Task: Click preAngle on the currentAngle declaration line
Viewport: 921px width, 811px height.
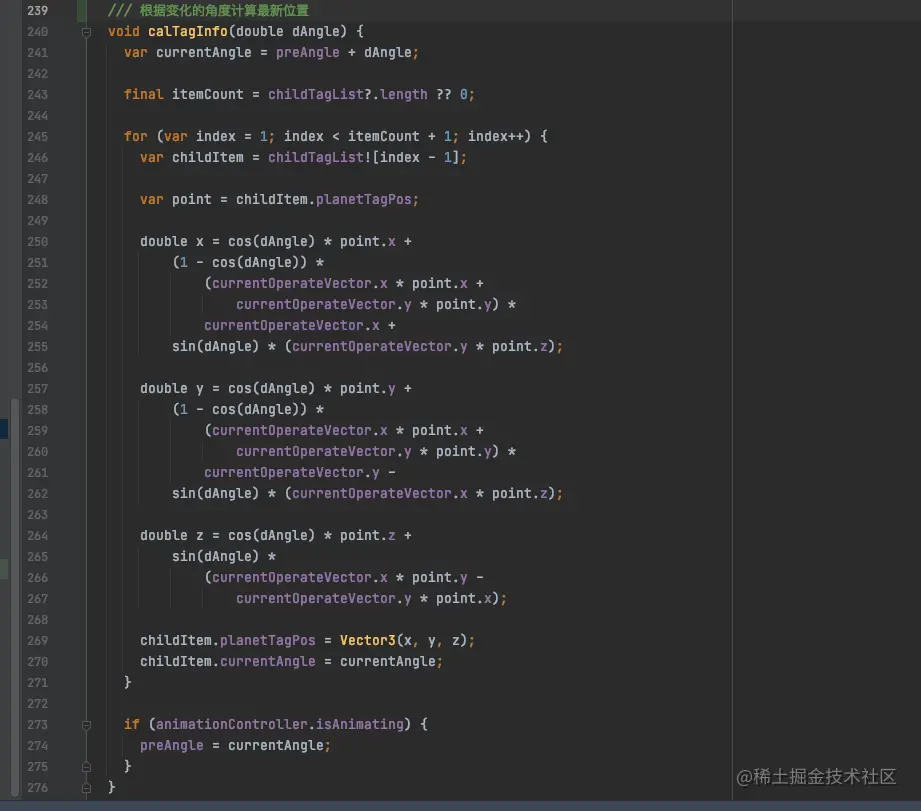Action: [x=307, y=52]
